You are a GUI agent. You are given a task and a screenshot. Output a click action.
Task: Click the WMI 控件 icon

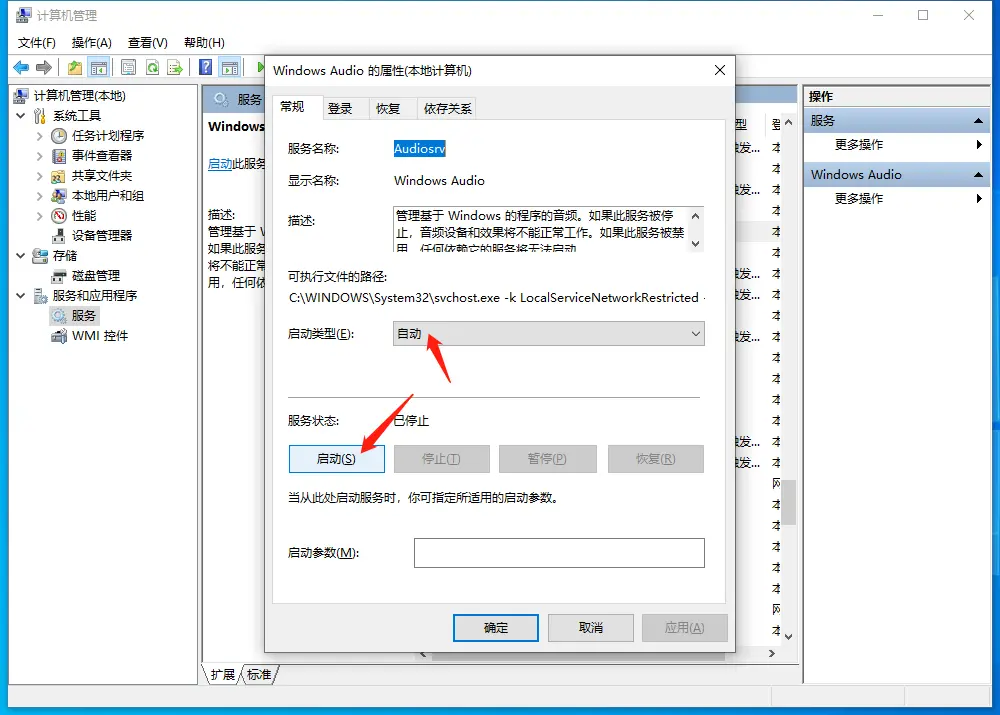pos(59,336)
